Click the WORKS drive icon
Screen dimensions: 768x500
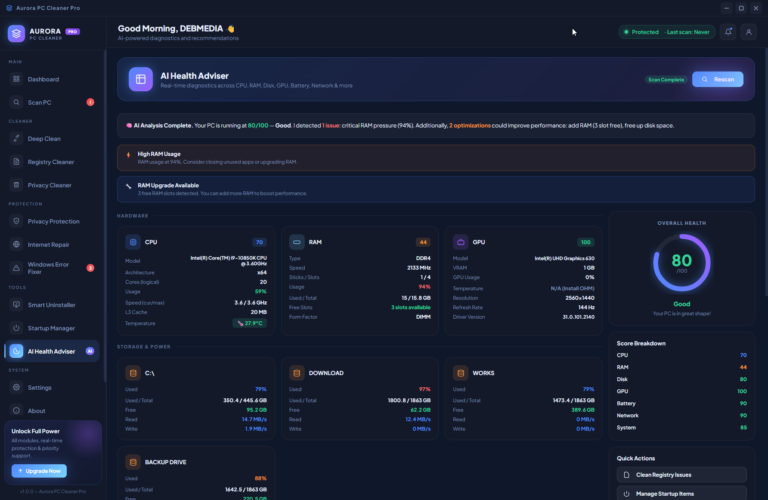(460, 373)
